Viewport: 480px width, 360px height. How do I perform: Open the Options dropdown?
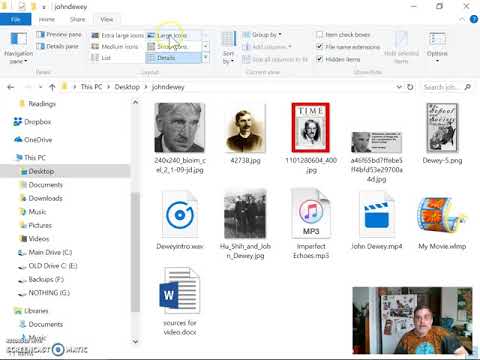pyautogui.click(x=437, y=48)
